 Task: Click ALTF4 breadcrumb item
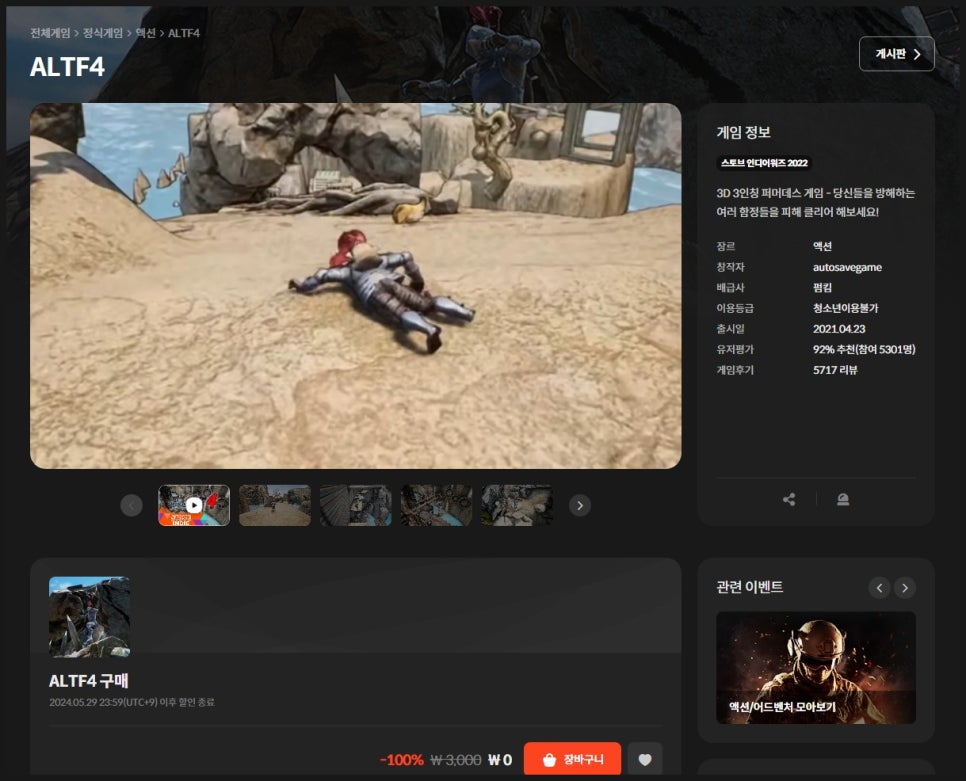click(184, 33)
